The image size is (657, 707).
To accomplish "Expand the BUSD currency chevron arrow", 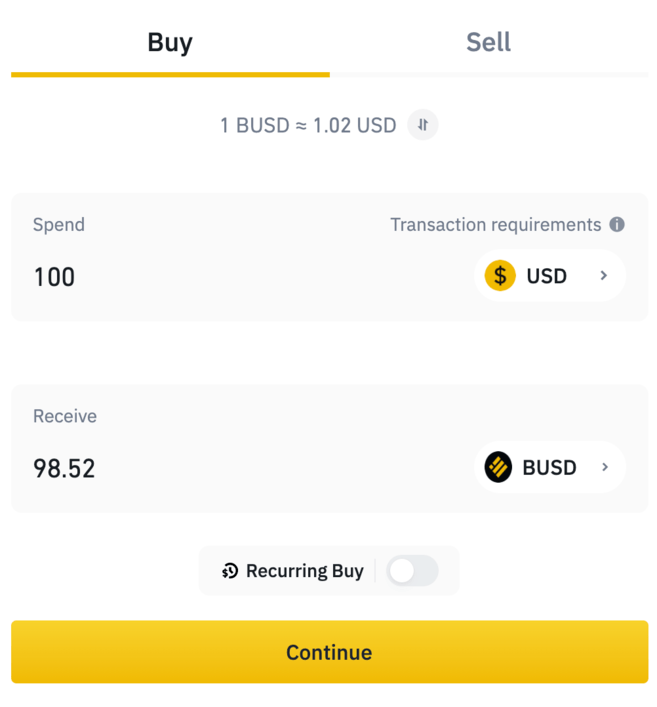I will click(x=604, y=467).
